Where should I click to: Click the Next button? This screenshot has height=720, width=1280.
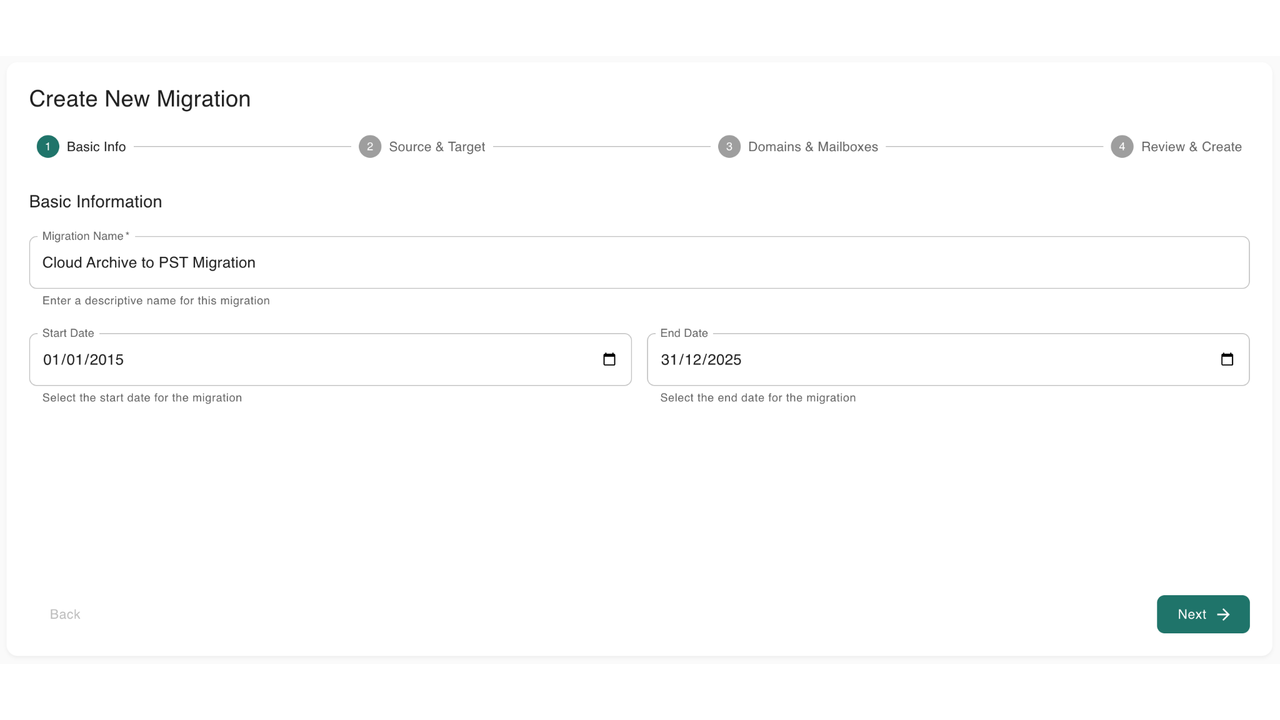pos(1203,614)
